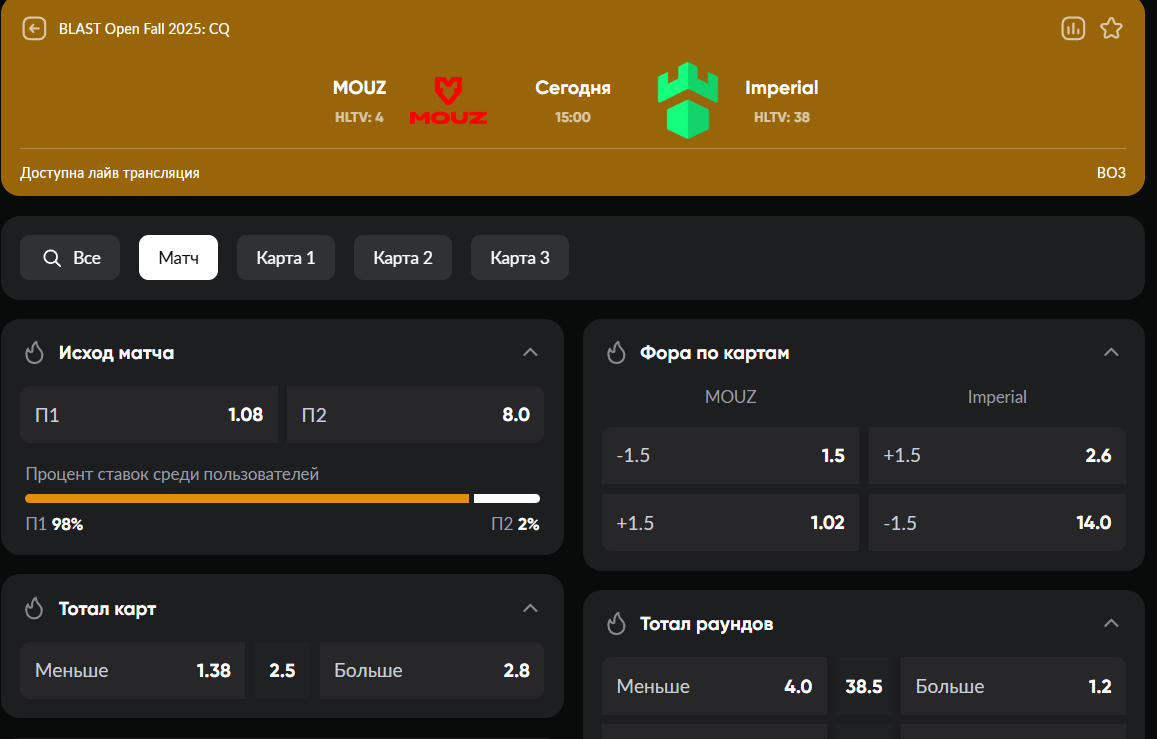Click the MOUZ team logo
The height and width of the screenshot is (739, 1157).
coord(448,100)
